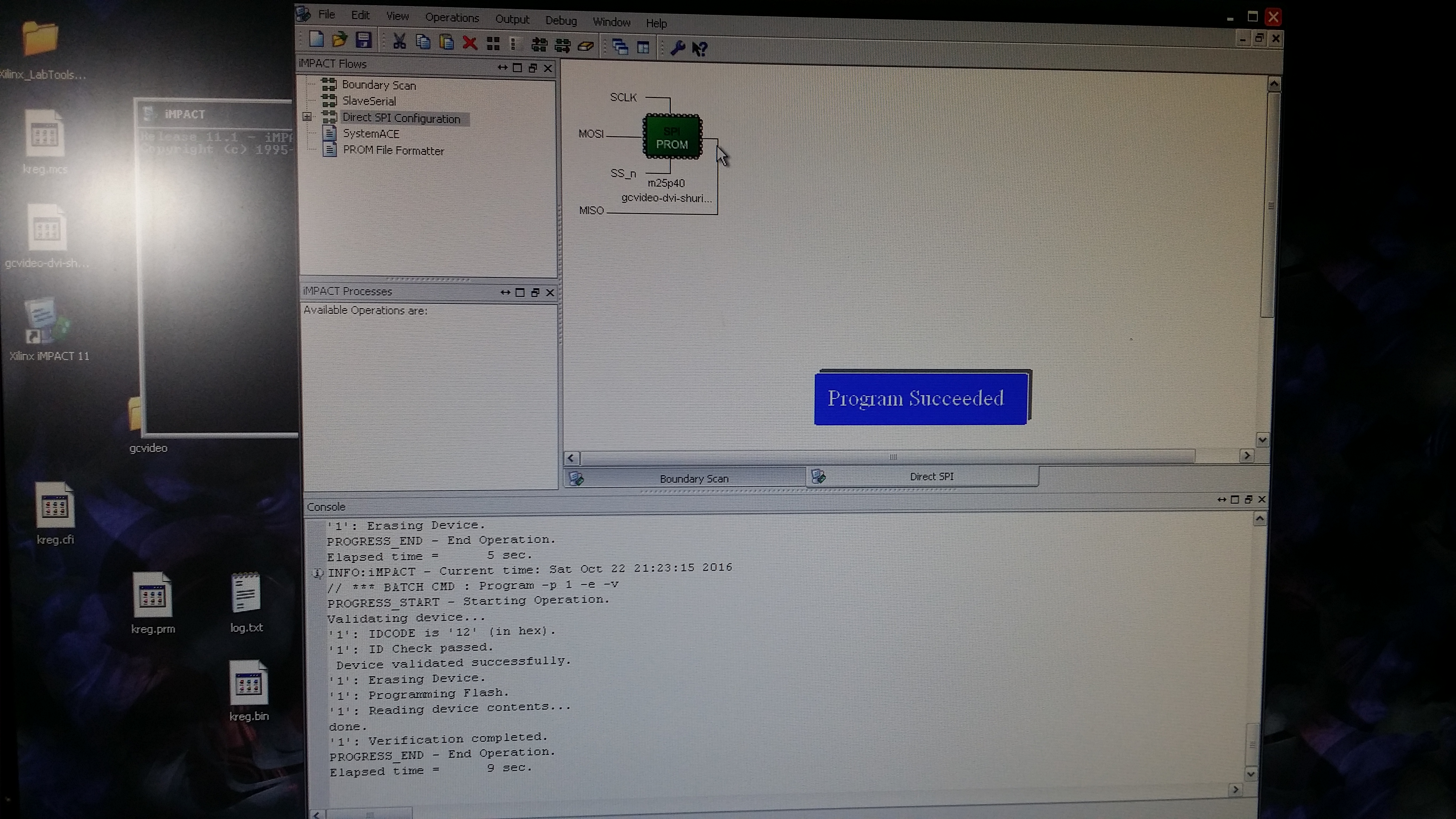Click the New project toolbar icon
The image size is (1456, 819).
click(316, 39)
